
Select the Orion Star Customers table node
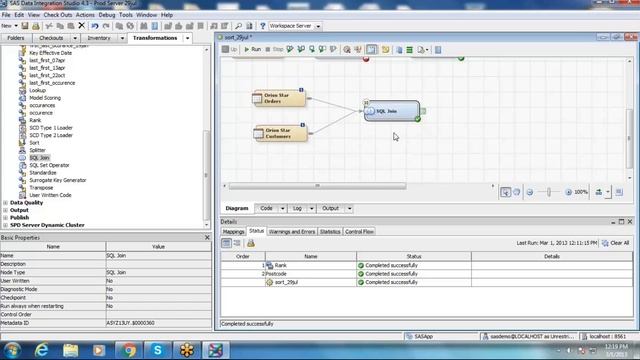280,133
